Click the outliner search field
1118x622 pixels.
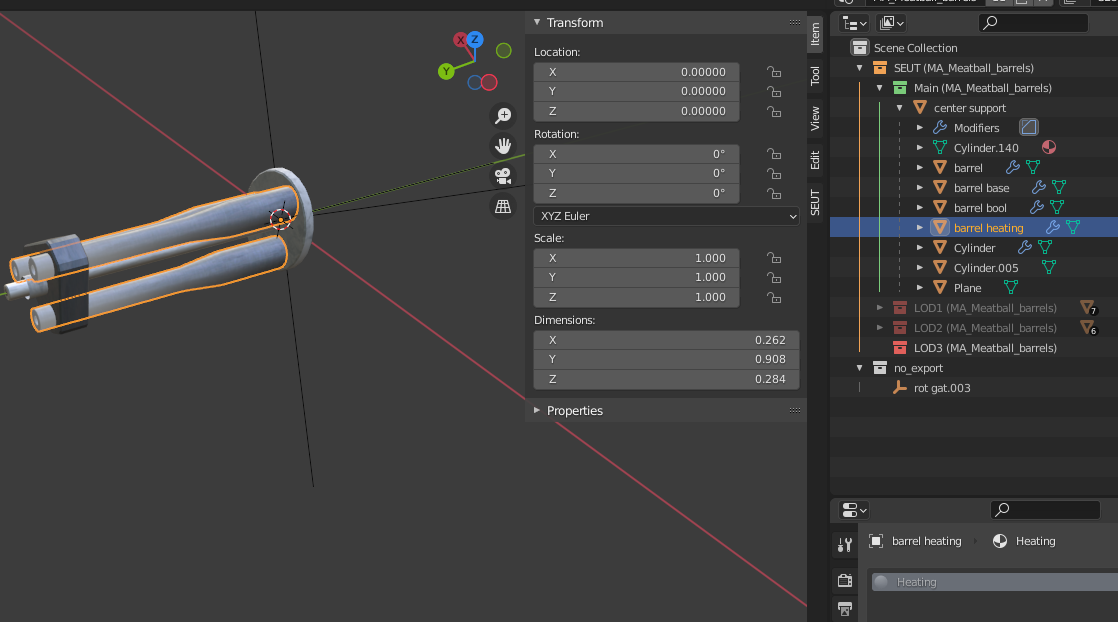[x=1033, y=23]
